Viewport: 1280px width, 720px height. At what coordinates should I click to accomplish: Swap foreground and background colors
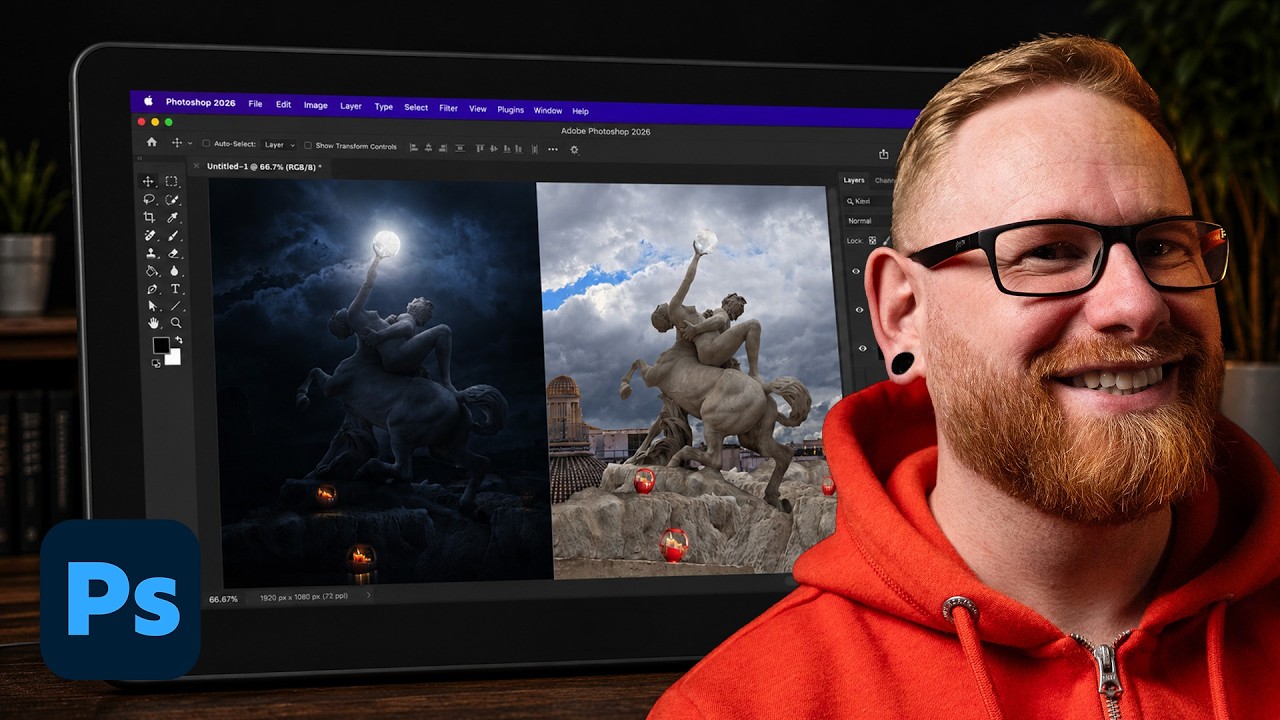point(179,340)
